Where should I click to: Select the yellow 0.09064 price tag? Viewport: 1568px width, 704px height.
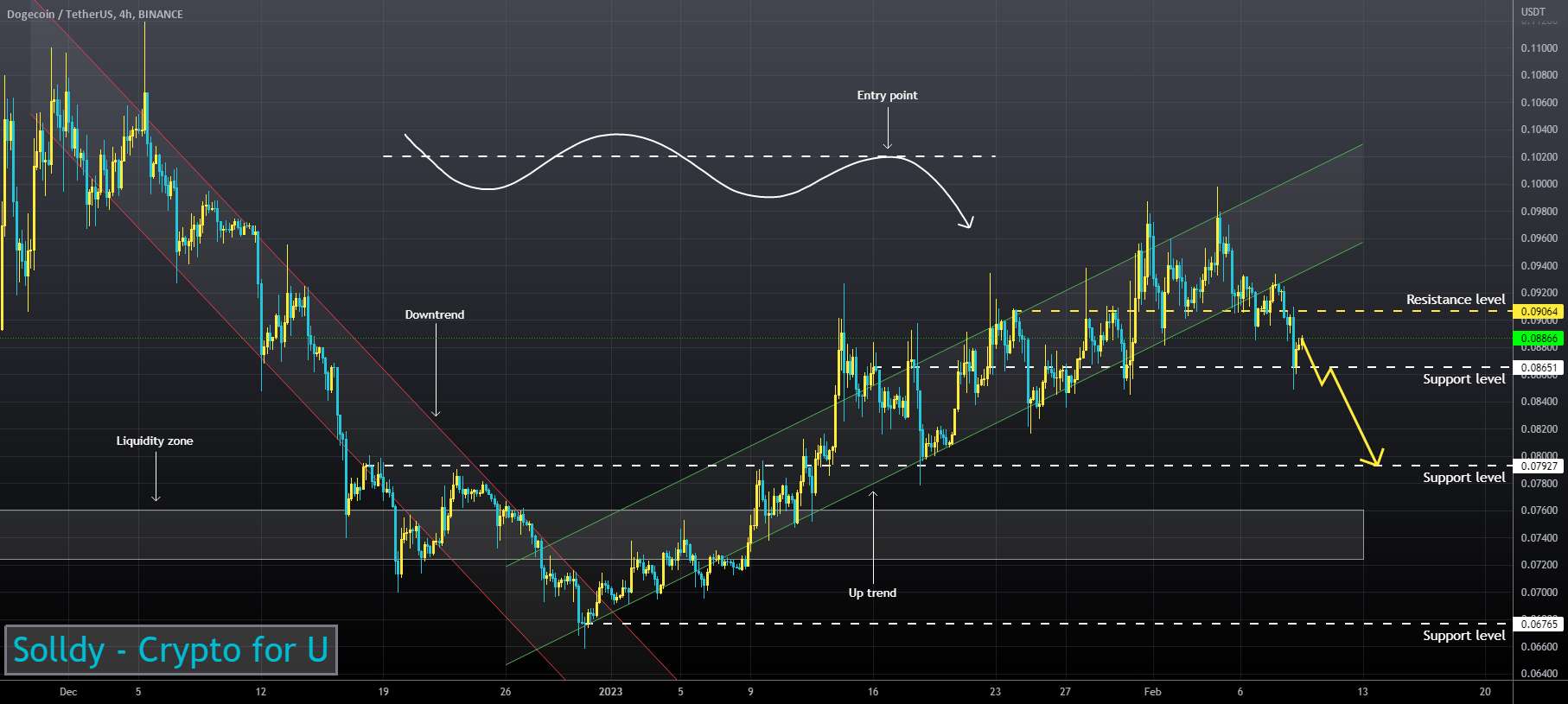coord(1539,312)
